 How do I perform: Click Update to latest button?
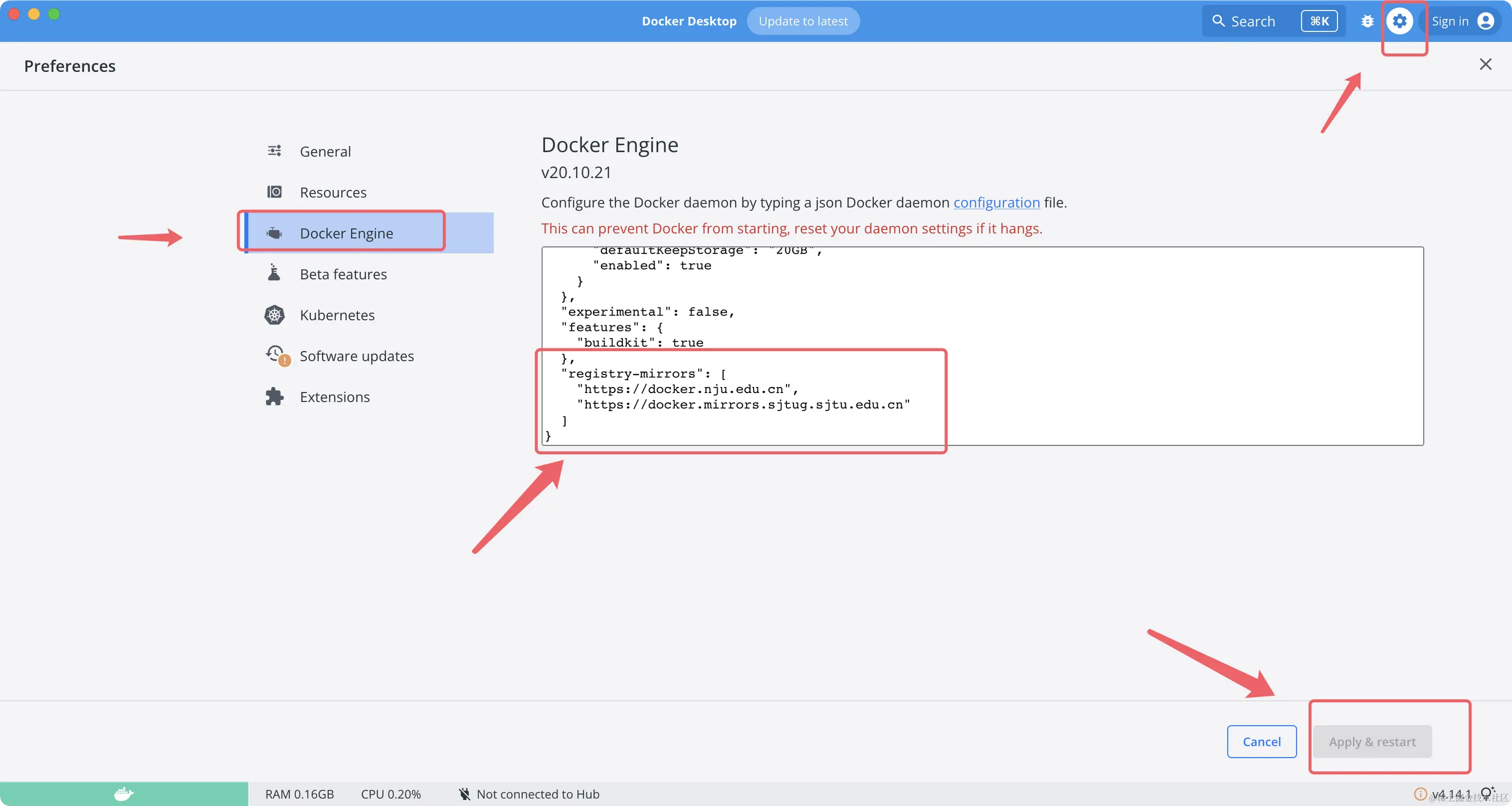[802, 21]
